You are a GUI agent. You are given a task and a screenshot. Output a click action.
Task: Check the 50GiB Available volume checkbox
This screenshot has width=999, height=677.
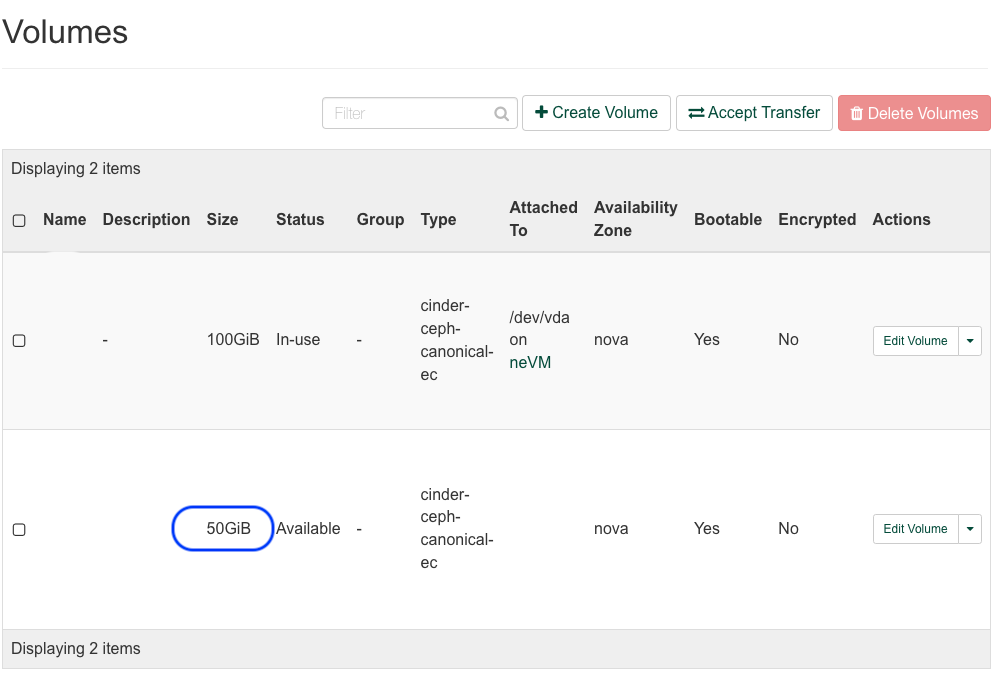pos(19,529)
